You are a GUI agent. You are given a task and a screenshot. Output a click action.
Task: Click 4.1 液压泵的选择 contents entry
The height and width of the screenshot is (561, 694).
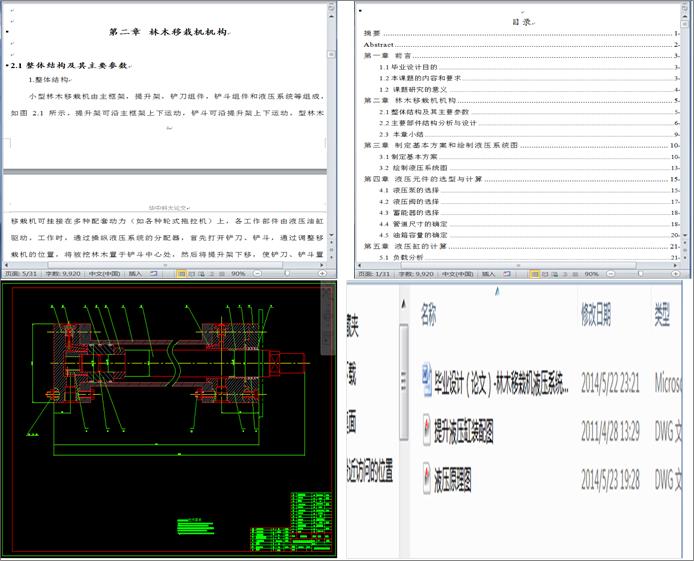(x=529, y=190)
